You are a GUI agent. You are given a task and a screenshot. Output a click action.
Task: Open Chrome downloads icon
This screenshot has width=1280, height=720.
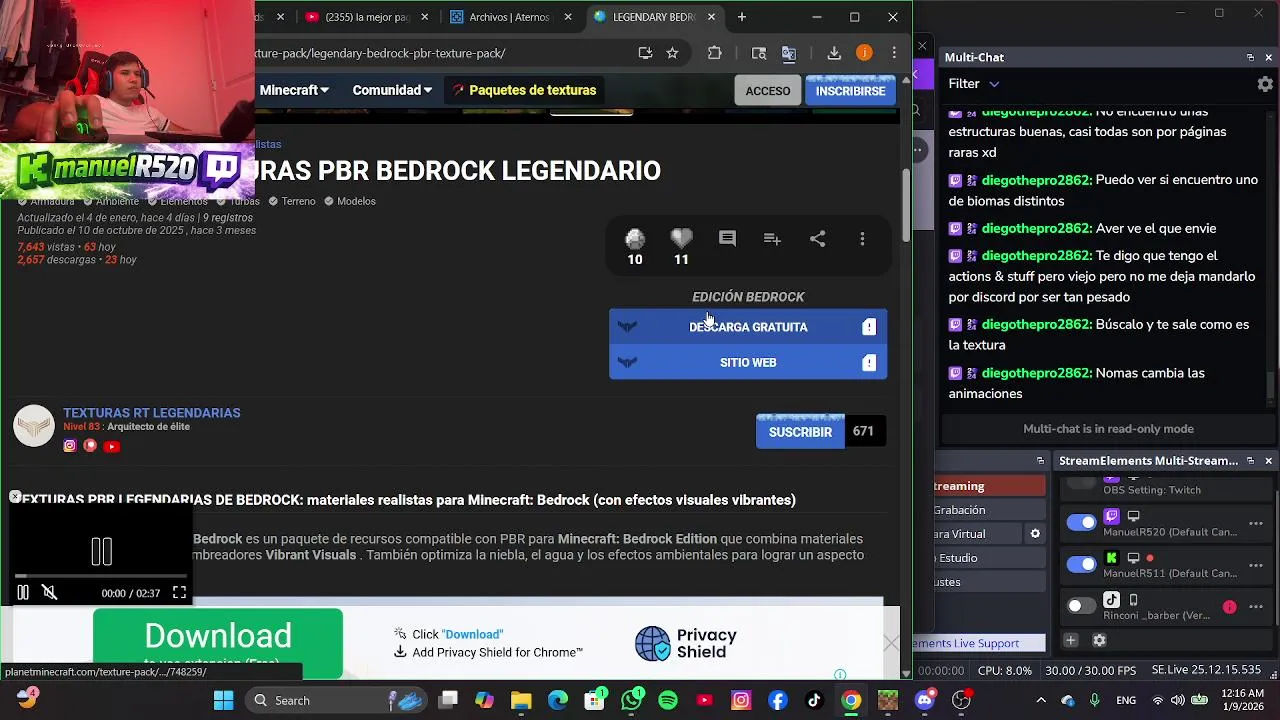tap(834, 53)
